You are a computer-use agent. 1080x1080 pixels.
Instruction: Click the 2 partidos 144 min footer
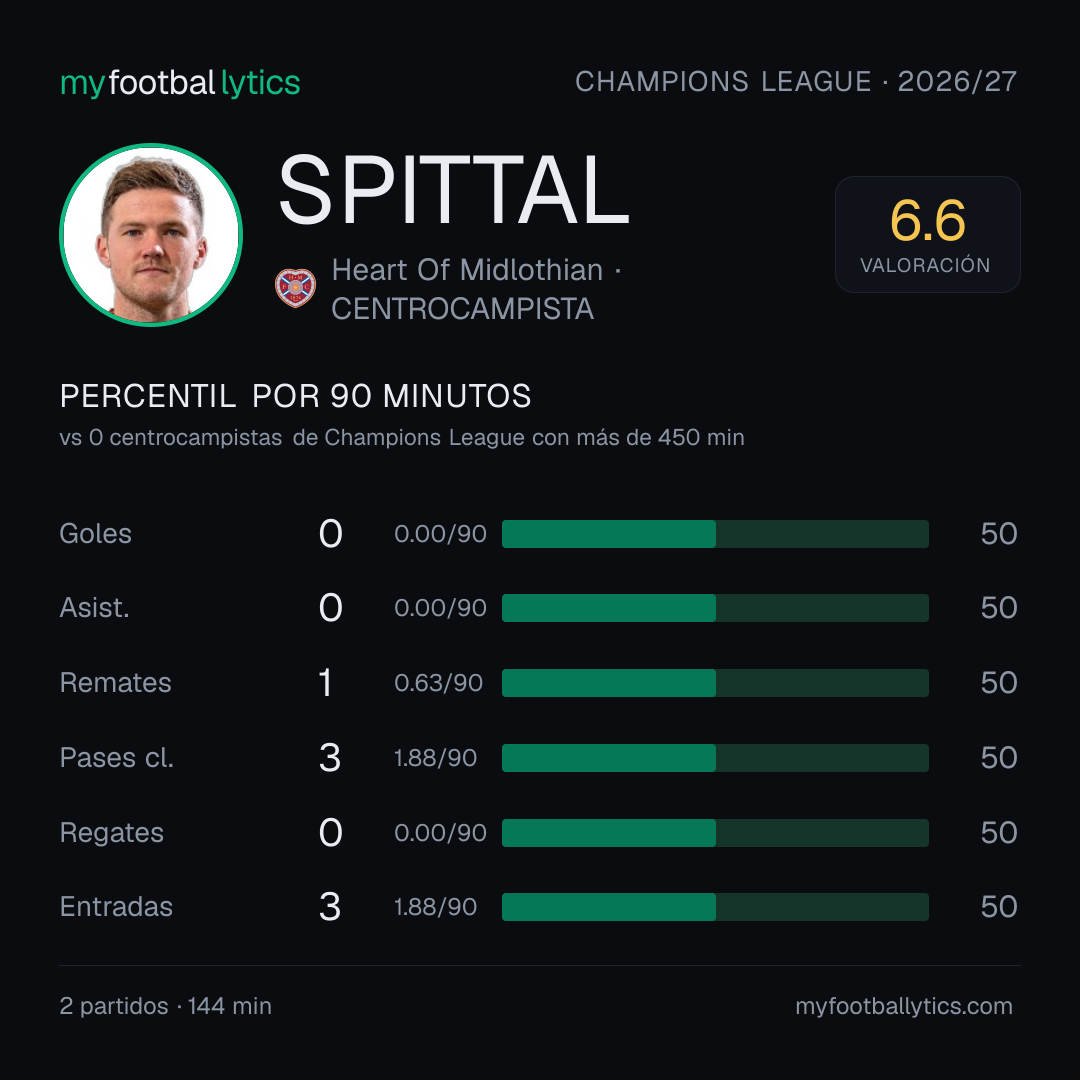[165, 1006]
